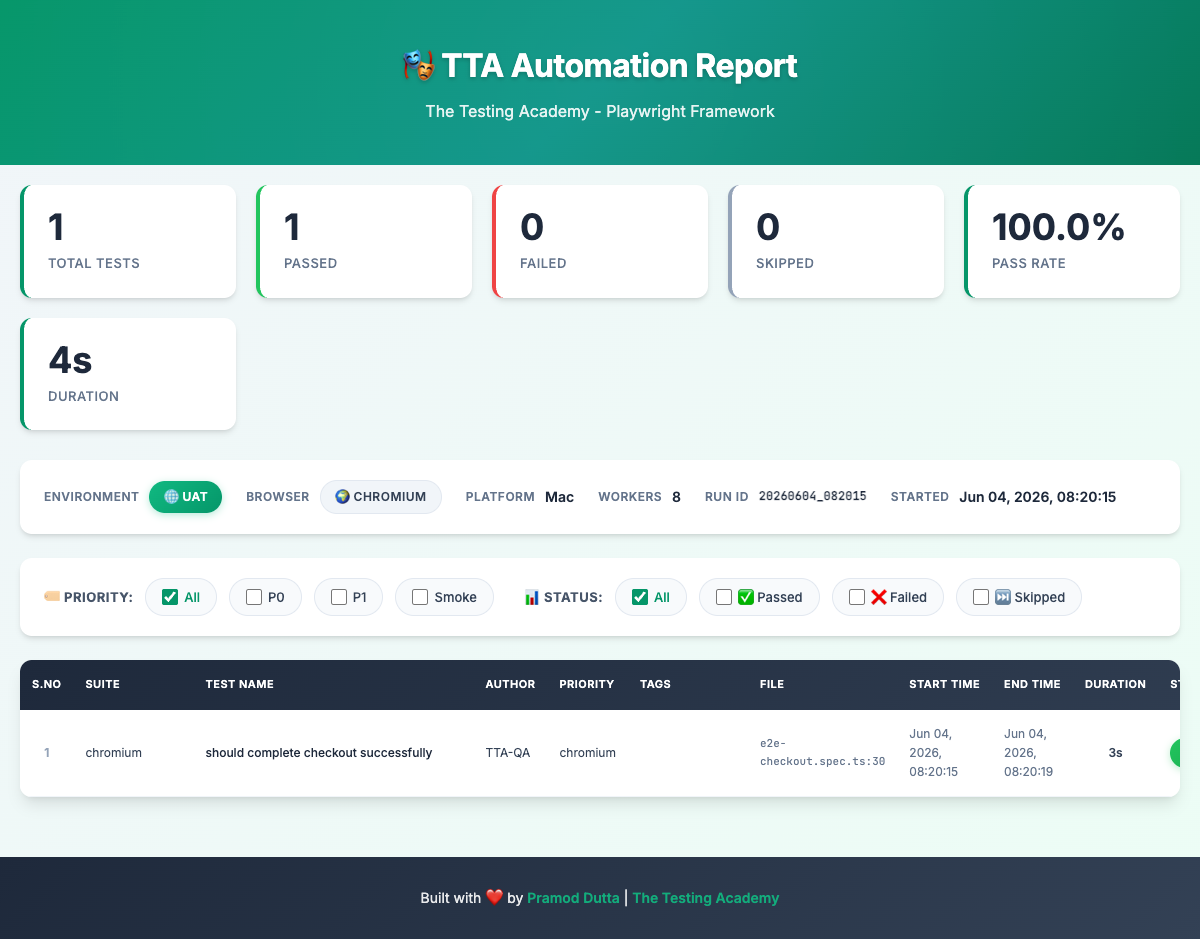Screen dimensions: 1200x939
Task: Click the CHROMIUM browser badge
Action: tap(381, 497)
